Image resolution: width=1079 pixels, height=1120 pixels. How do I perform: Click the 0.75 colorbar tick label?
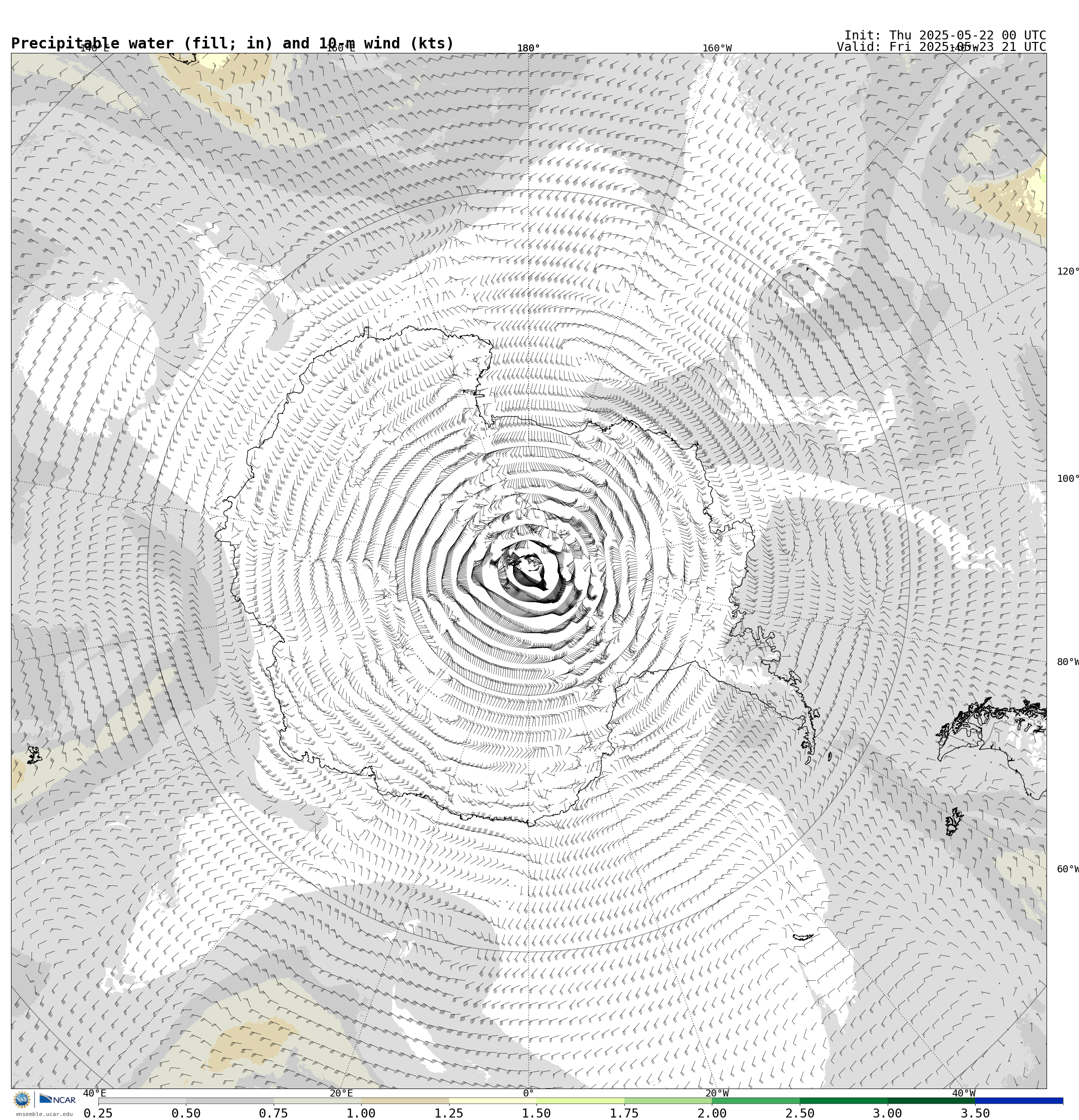273,1113
